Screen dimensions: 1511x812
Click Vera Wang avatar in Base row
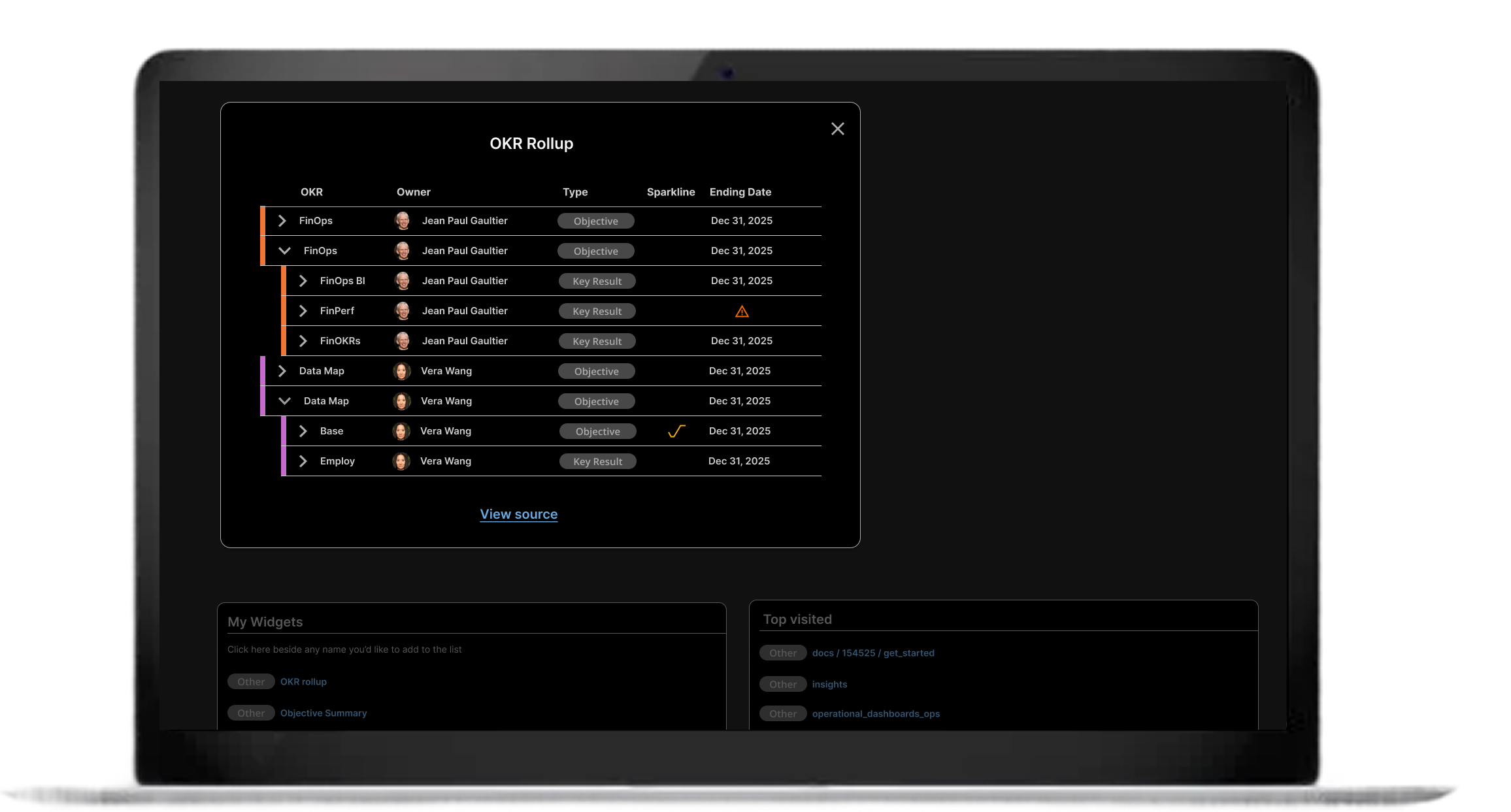pyautogui.click(x=401, y=431)
